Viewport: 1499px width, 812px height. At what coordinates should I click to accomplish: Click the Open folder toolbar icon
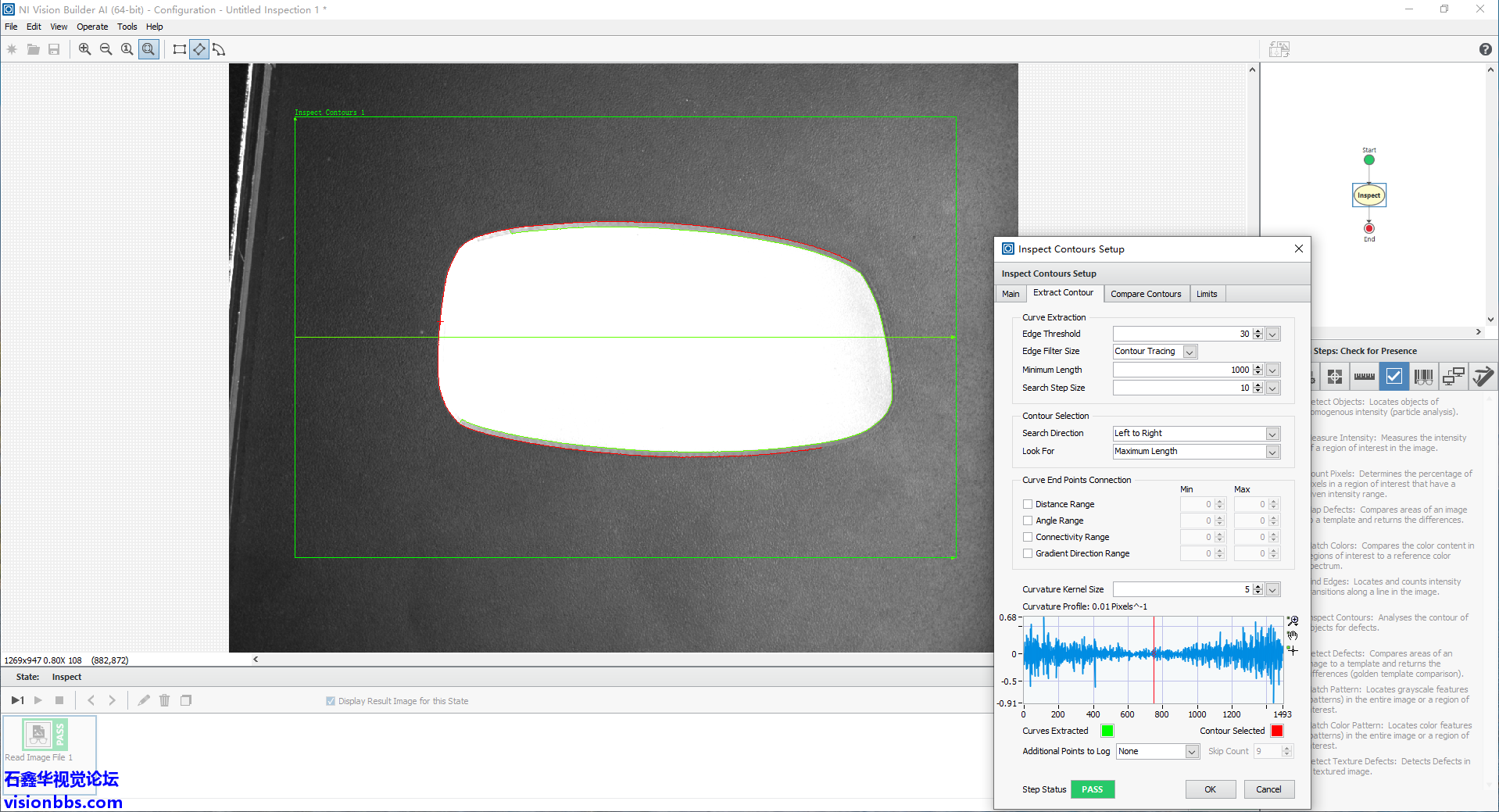click(33, 49)
